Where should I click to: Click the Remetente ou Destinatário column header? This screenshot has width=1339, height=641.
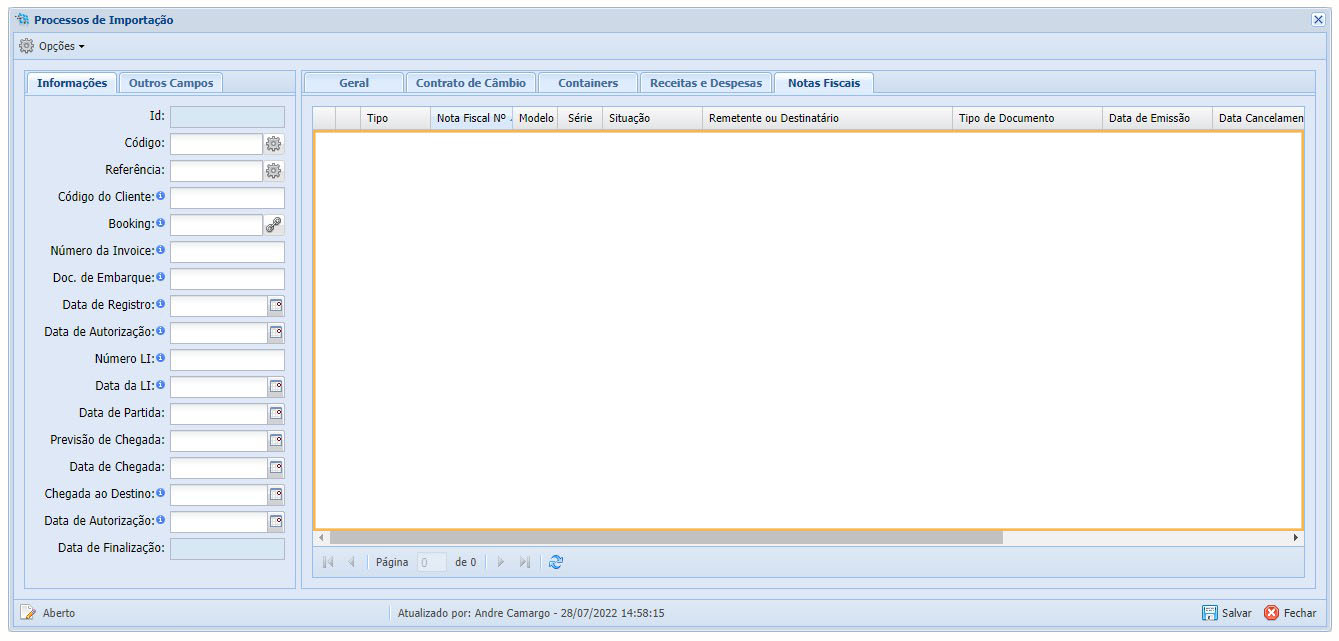coord(827,118)
